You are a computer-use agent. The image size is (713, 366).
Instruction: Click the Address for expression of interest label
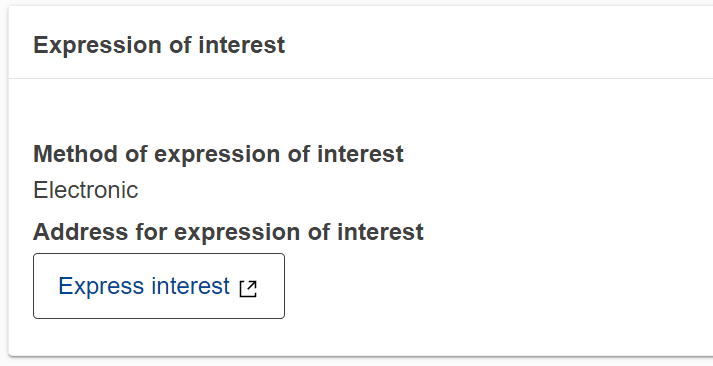pyautogui.click(x=228, y=232)
